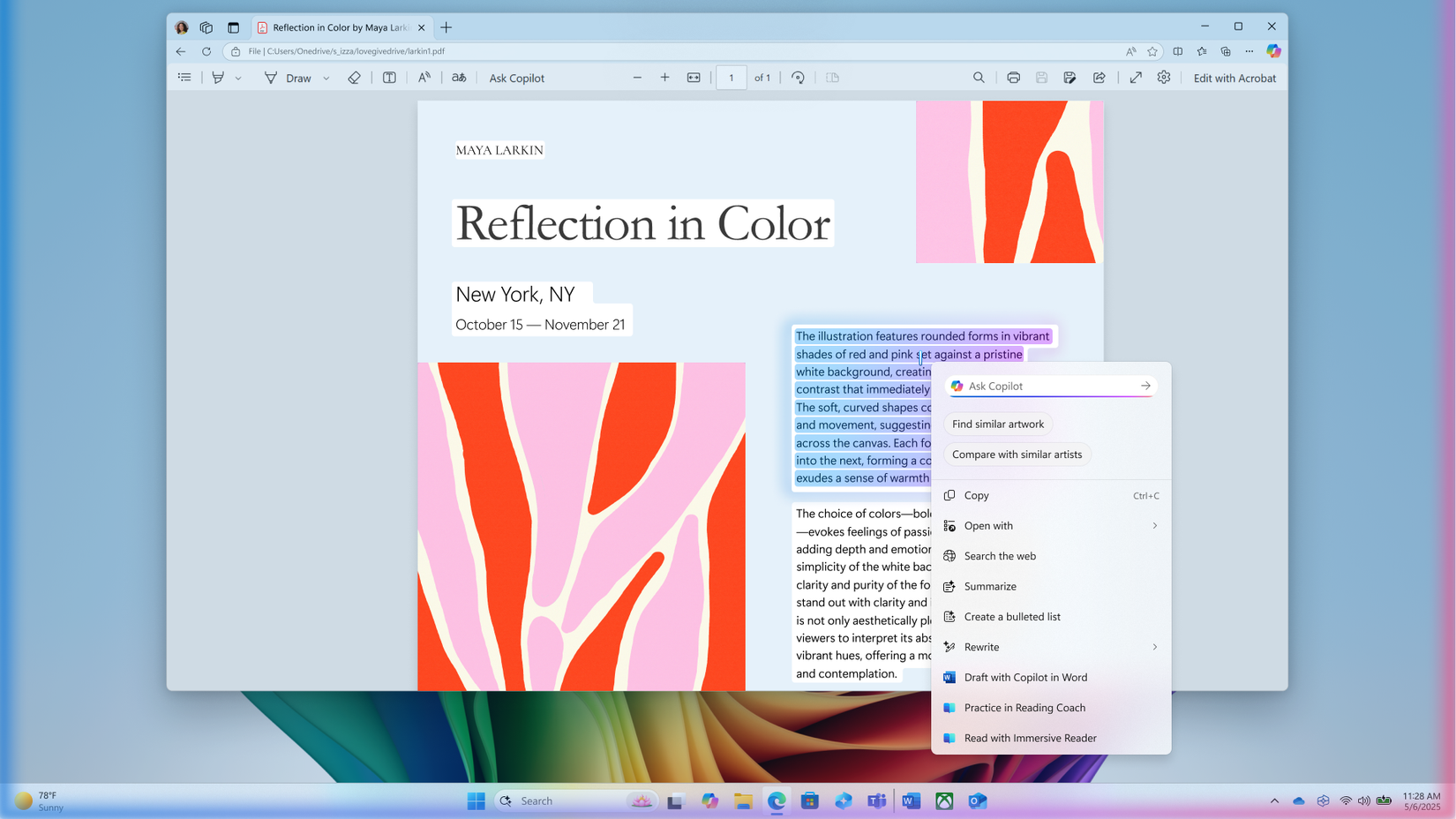Rotate the PDF page
Image resolution: width=1456 pixels, height=819 pixels.
pos(798,78)
